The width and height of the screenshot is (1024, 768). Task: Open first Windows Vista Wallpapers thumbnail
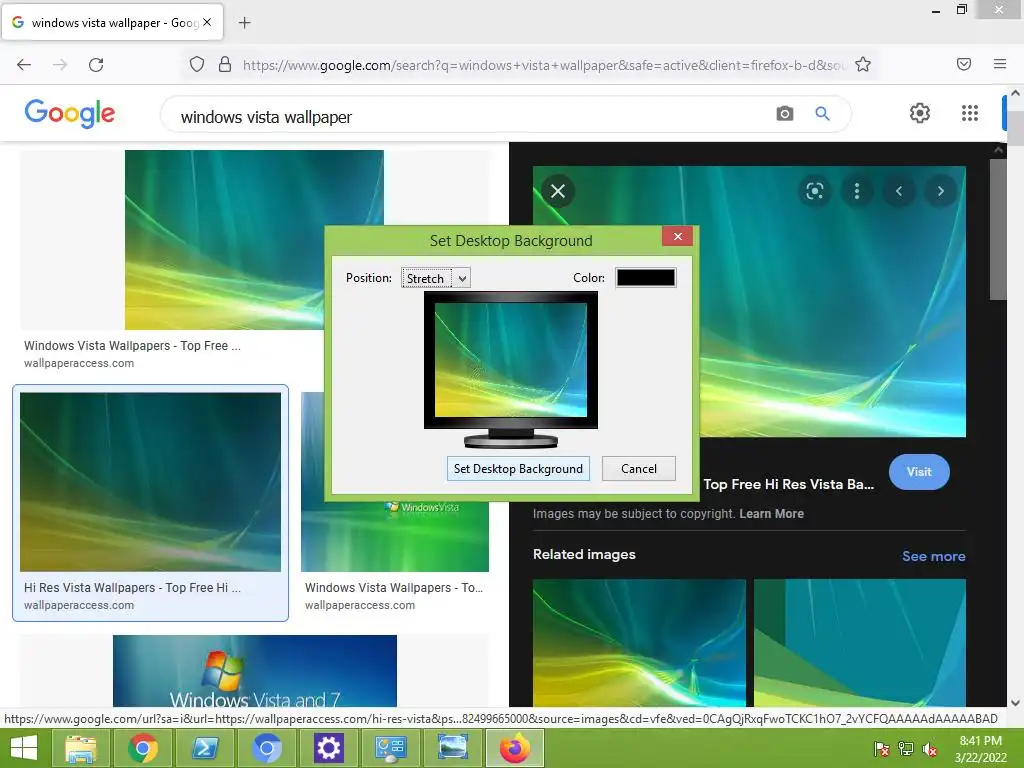(x=254, y=240)
